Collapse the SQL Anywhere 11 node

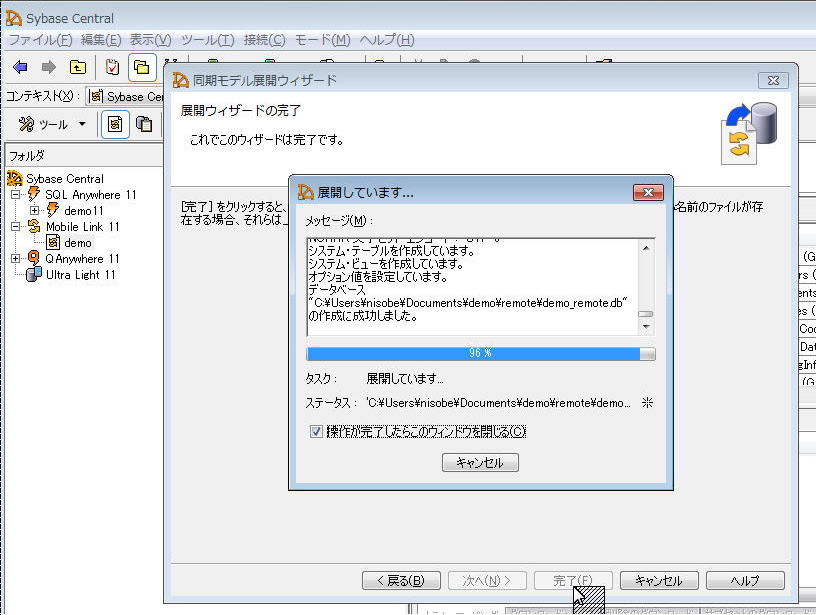(x=16, y=195)
